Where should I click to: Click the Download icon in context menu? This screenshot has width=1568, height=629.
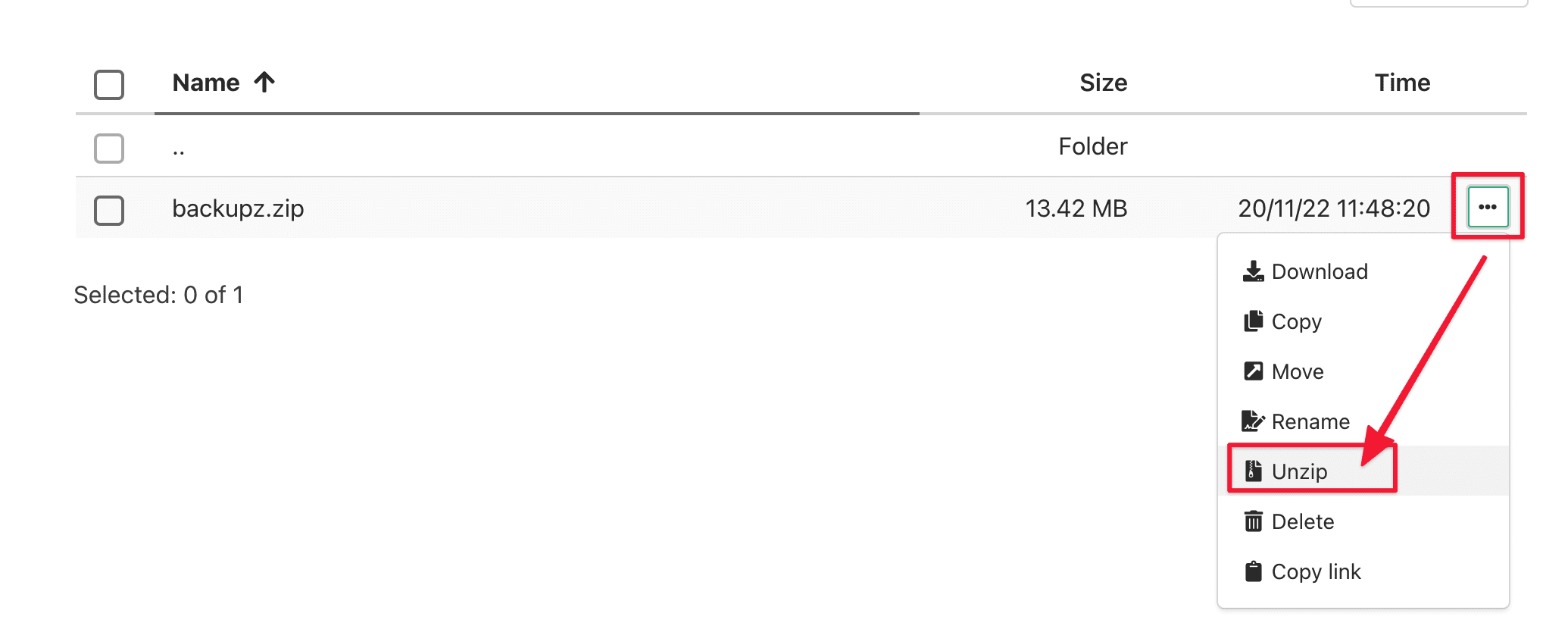click(1253, 271)
